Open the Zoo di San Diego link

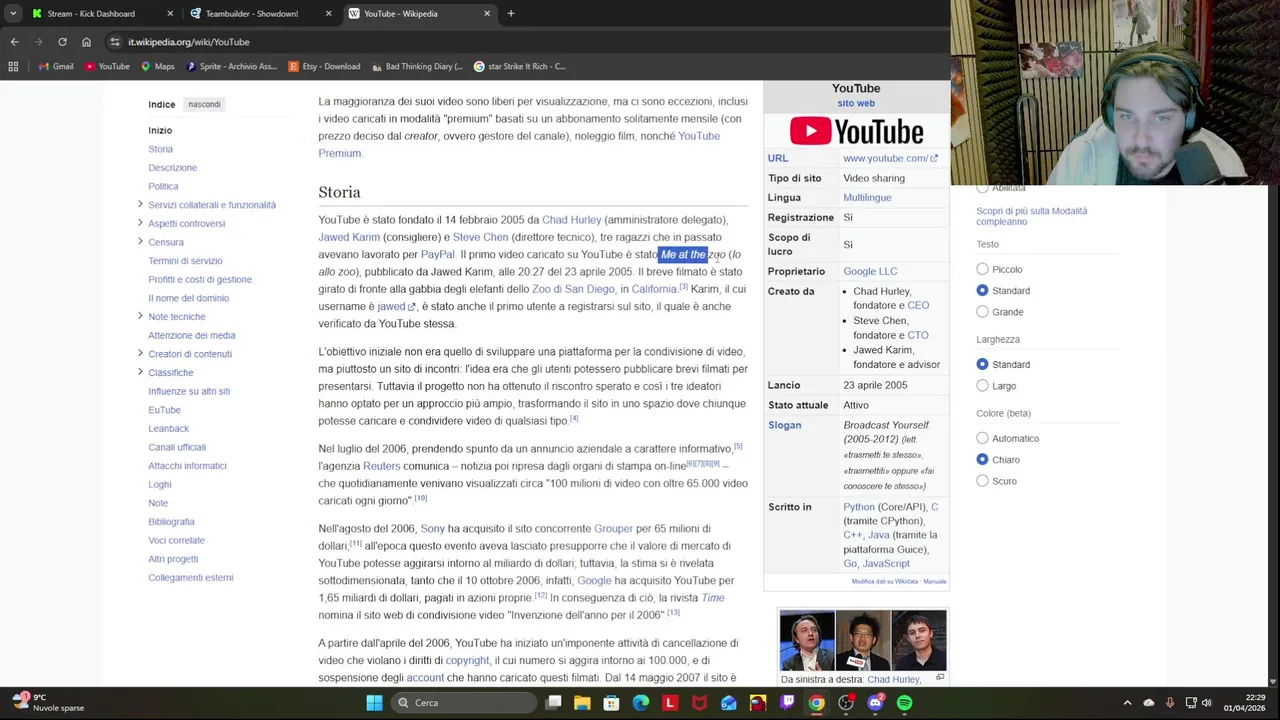[x=573, y=289]
